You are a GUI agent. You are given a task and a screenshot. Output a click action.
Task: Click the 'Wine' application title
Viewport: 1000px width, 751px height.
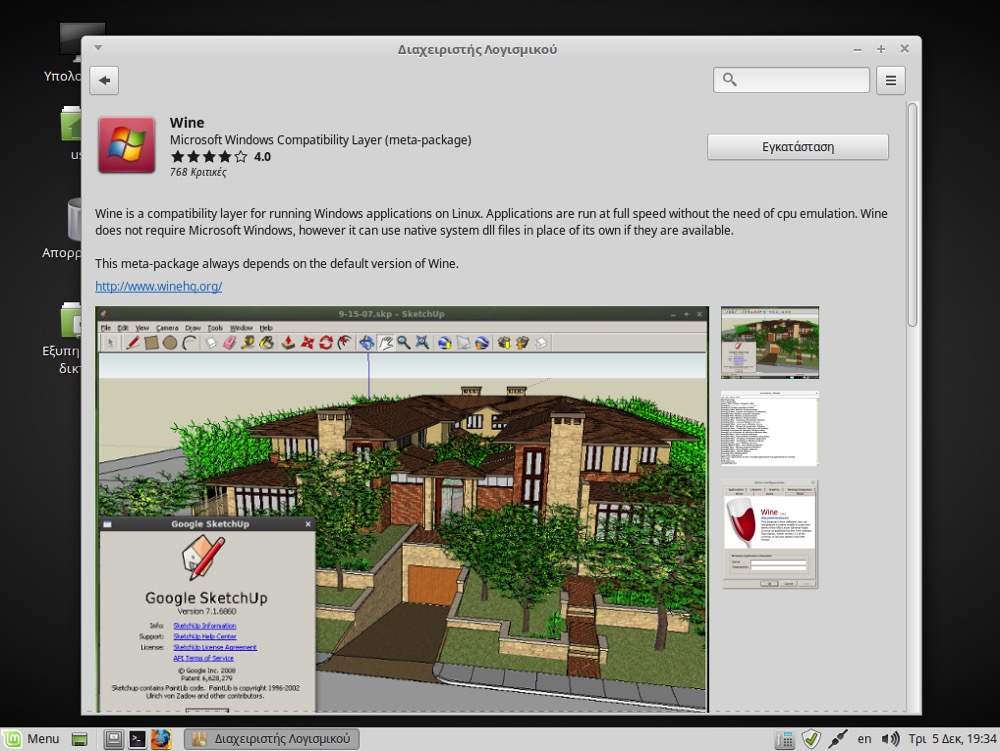point(187,122)
